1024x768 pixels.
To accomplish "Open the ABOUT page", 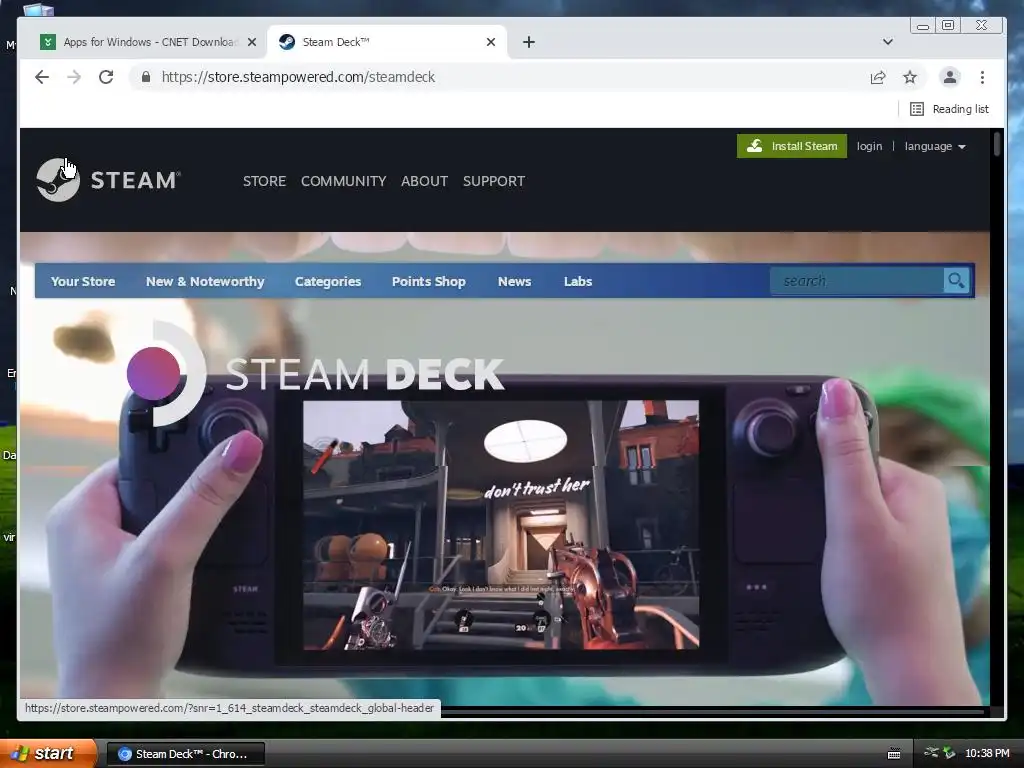I will [424, 181].
